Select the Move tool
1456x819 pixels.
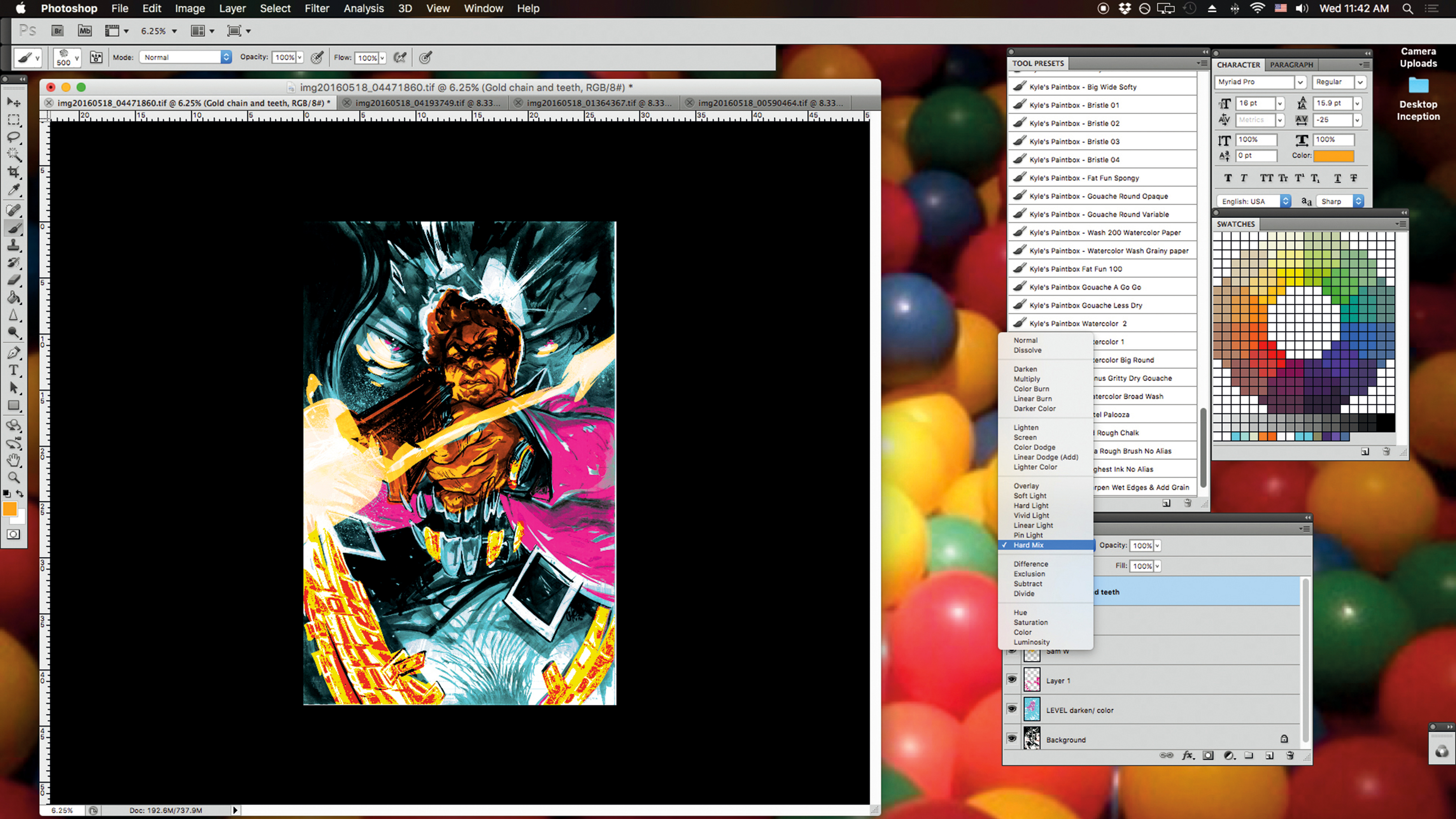[14, 102]
